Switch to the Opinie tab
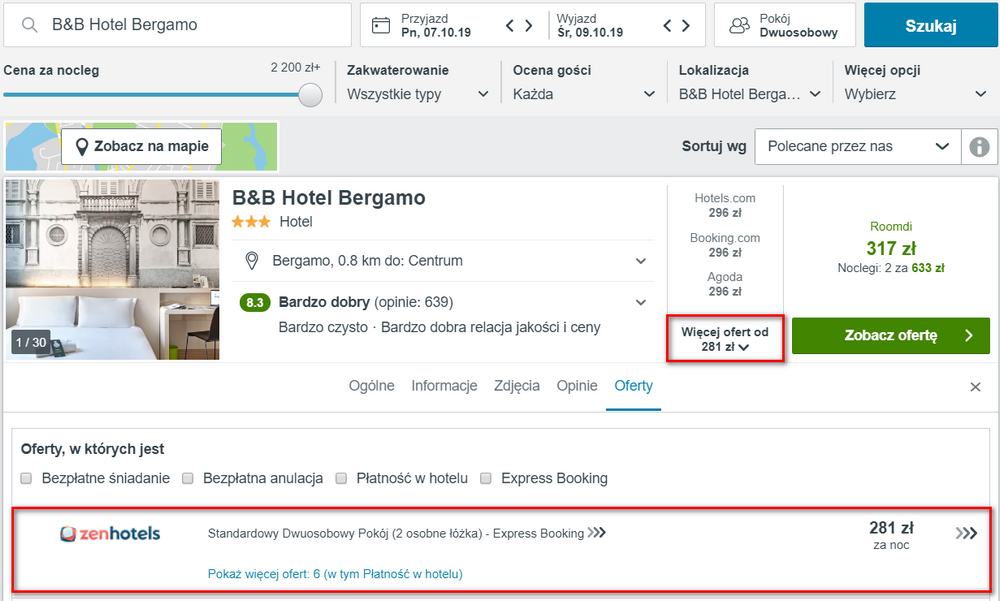The image size is (1000, 601). point(577,386)
